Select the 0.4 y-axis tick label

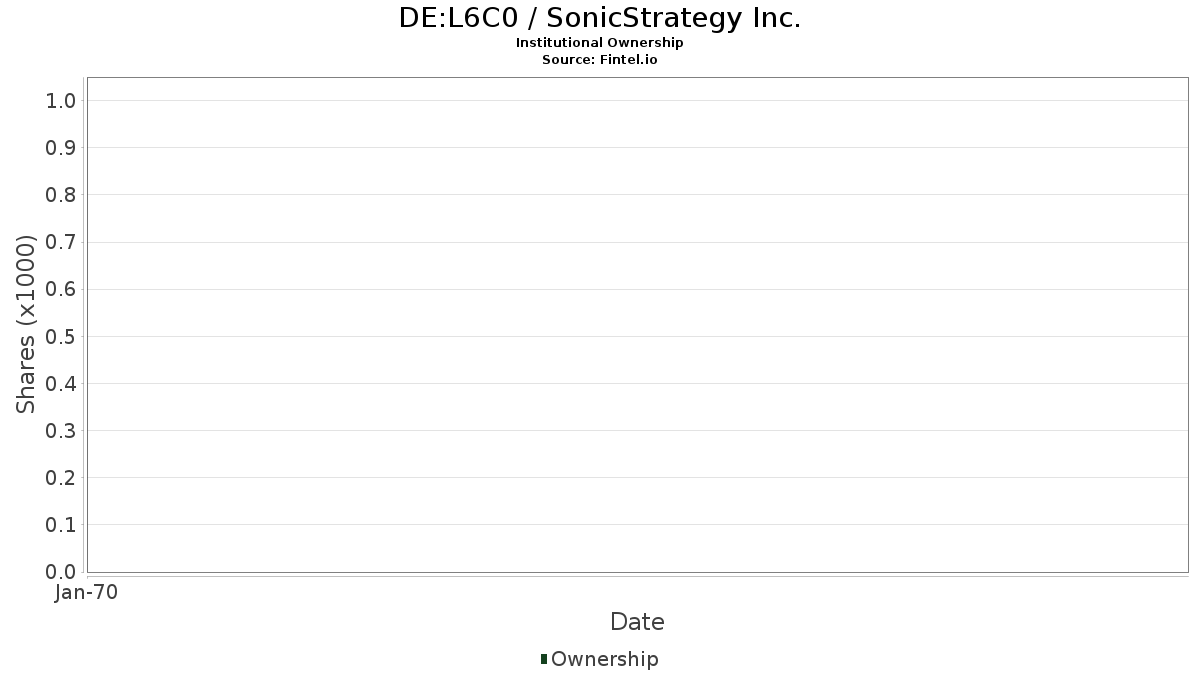click(61, 384)
